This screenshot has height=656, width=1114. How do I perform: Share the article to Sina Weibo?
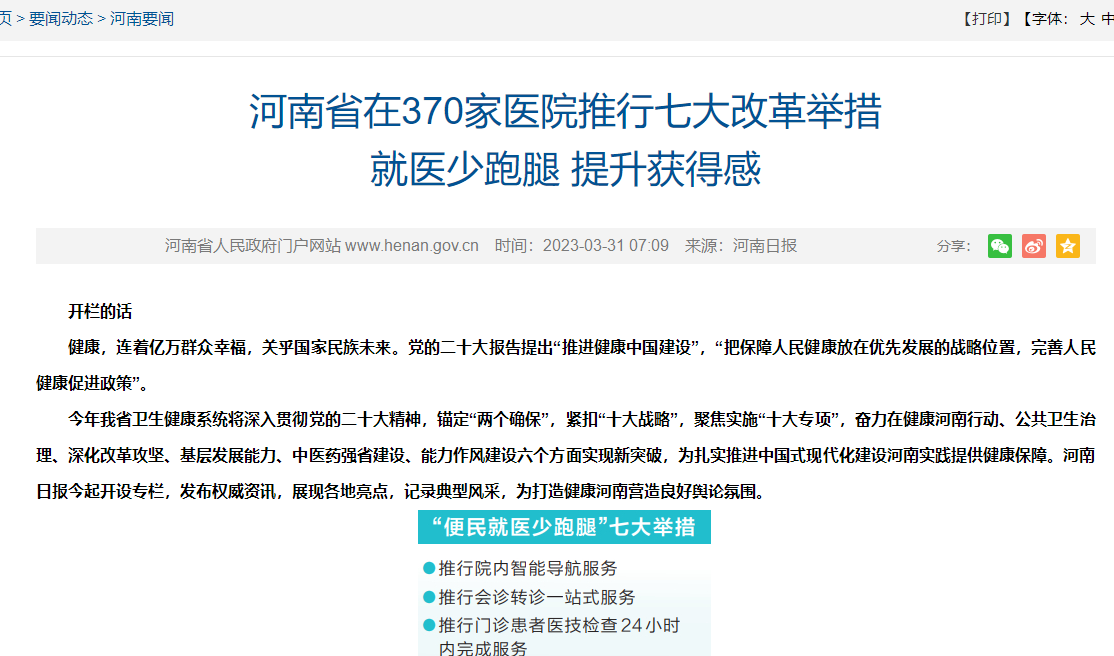(1033, 245)
